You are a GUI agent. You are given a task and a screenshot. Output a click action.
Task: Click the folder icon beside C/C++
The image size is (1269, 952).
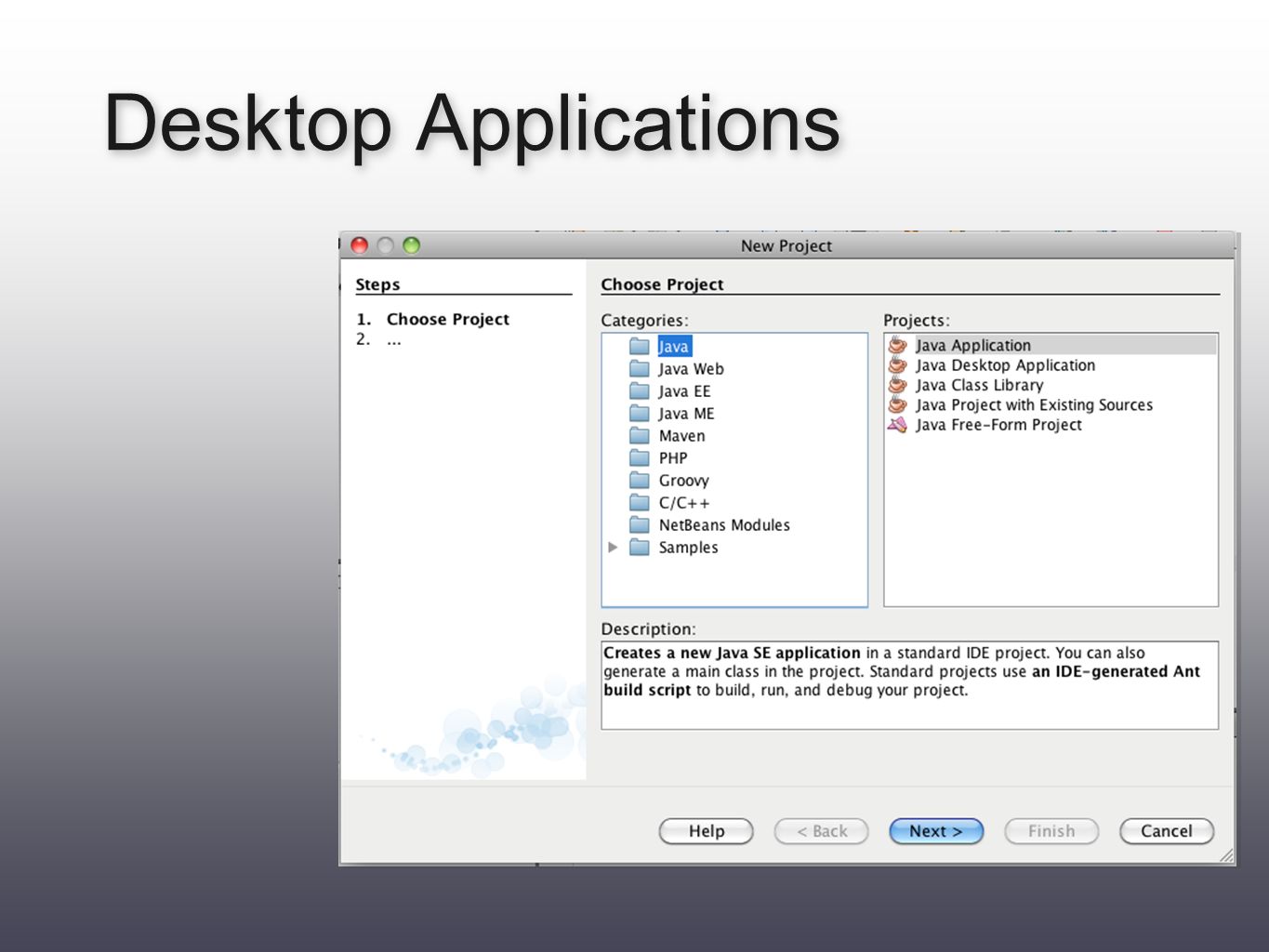click(639, 502)
